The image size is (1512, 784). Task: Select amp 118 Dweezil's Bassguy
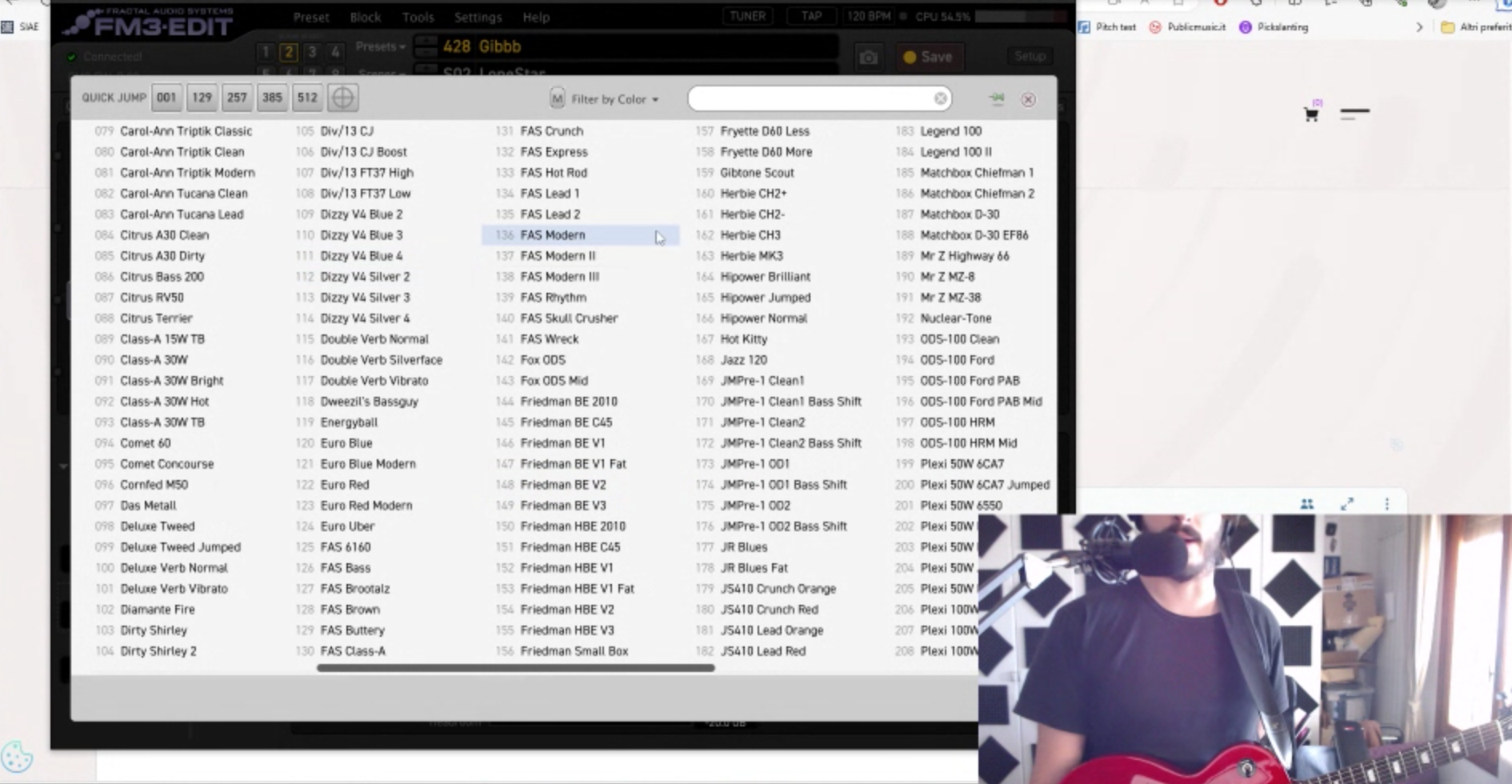pos(357,402)
